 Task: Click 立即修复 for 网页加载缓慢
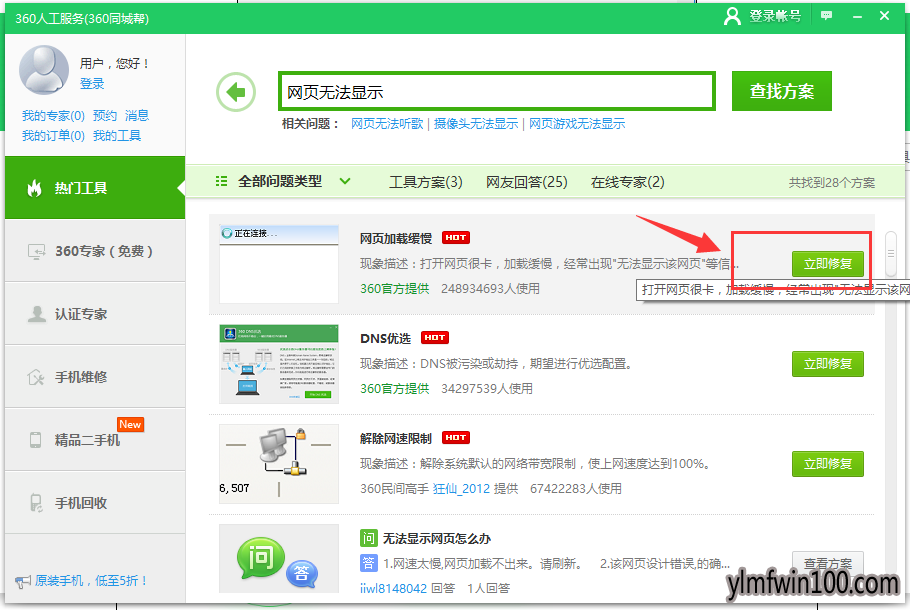pyautogui.click(x=828, y=264)
